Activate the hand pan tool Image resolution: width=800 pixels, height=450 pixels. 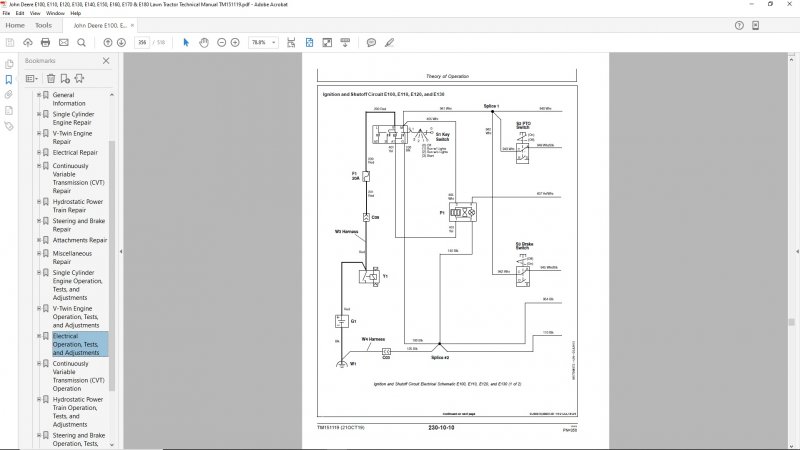click(x=204, y=43)
